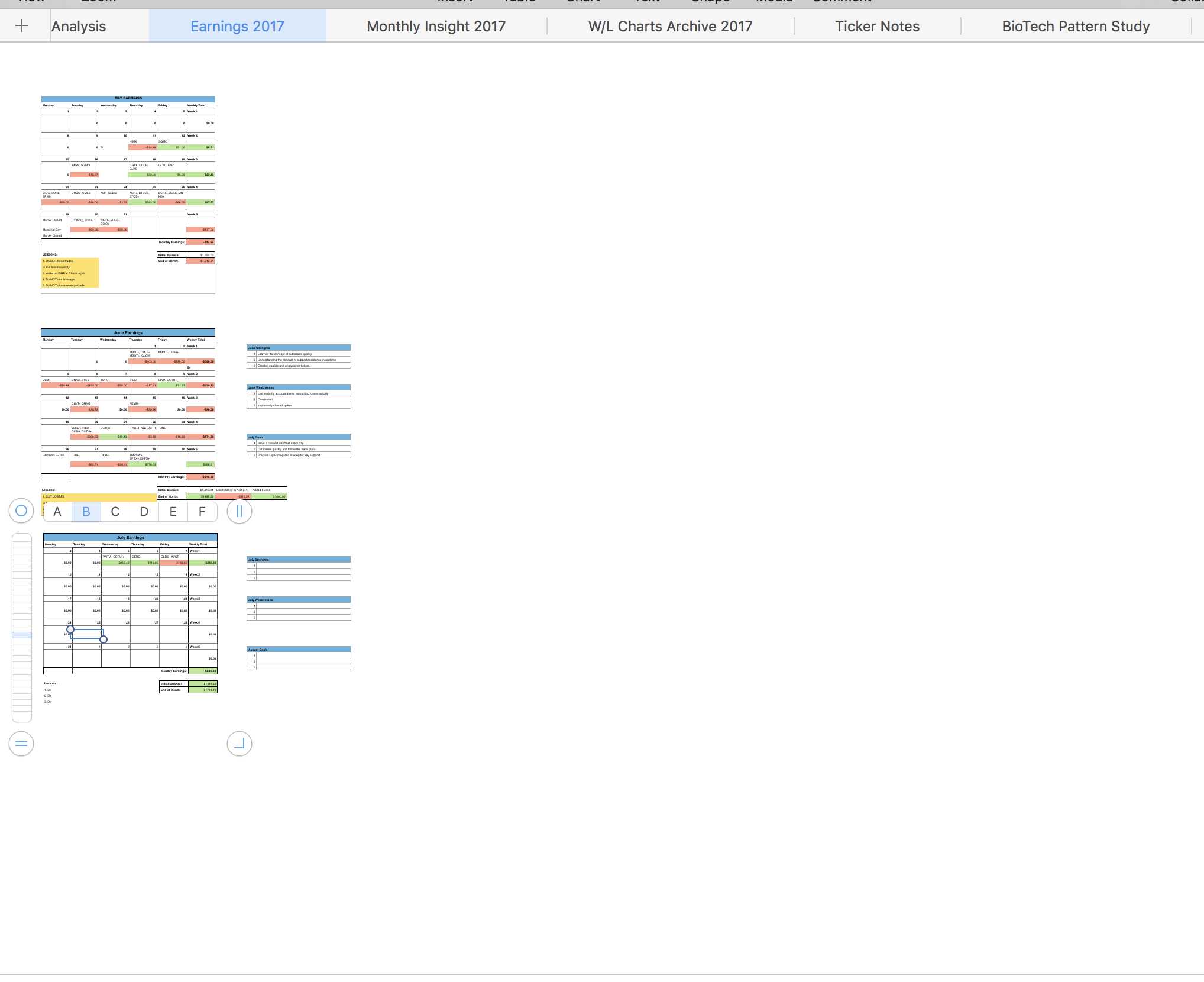Select the July Earnings title cell
Image resolution: width=1204 pixels, height=982 pixels.
click(130, 537)
